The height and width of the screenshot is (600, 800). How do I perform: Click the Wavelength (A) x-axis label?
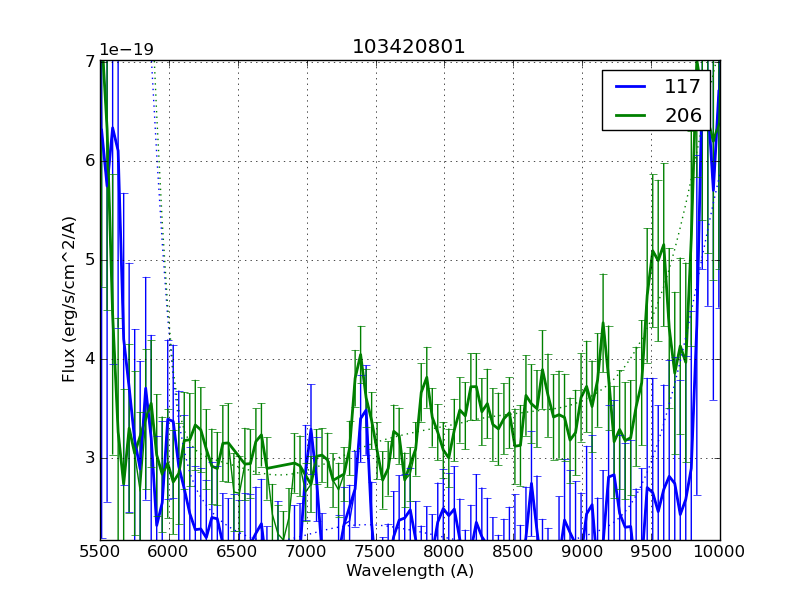tap(410, 571)
